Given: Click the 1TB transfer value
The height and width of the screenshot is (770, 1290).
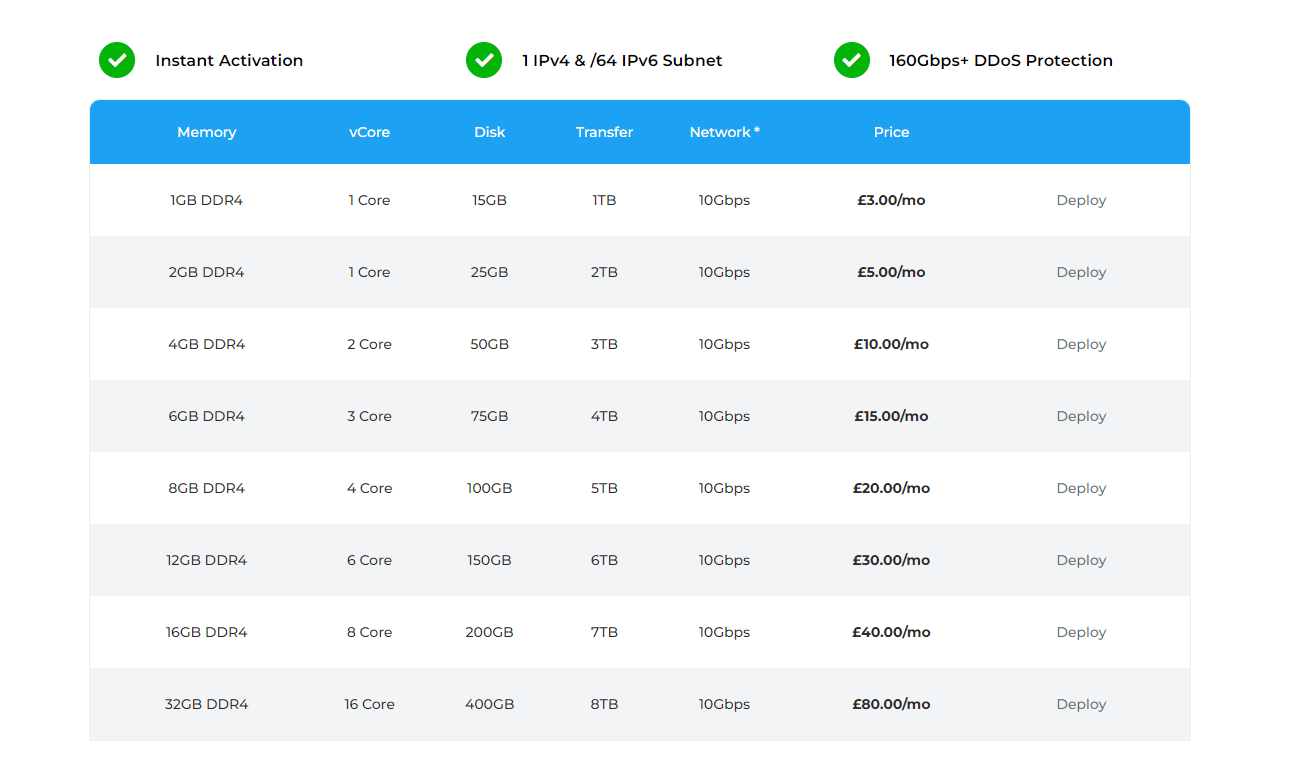Looking at the screenshot, I should [604, 200].
